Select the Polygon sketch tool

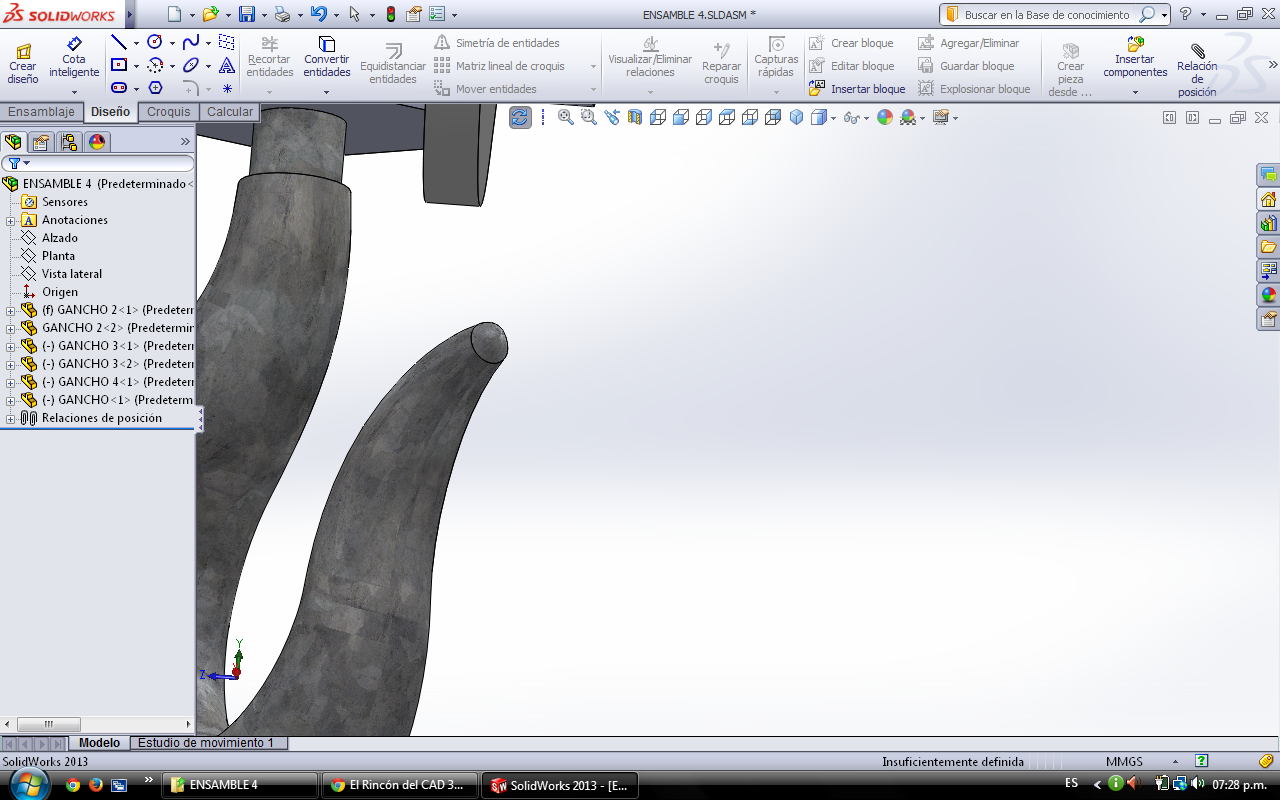pos(155,89)
